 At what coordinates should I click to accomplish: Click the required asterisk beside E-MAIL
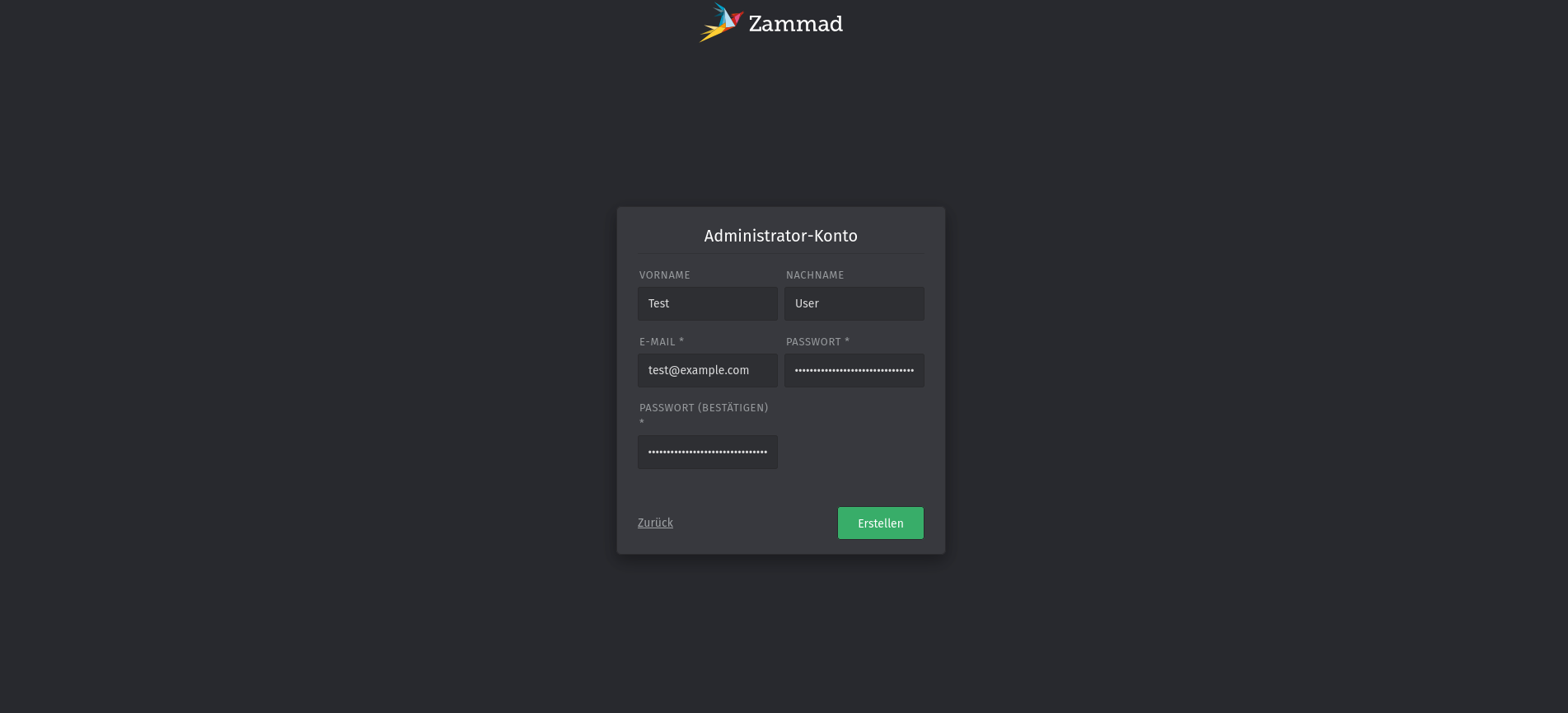[x=681, y=341]
